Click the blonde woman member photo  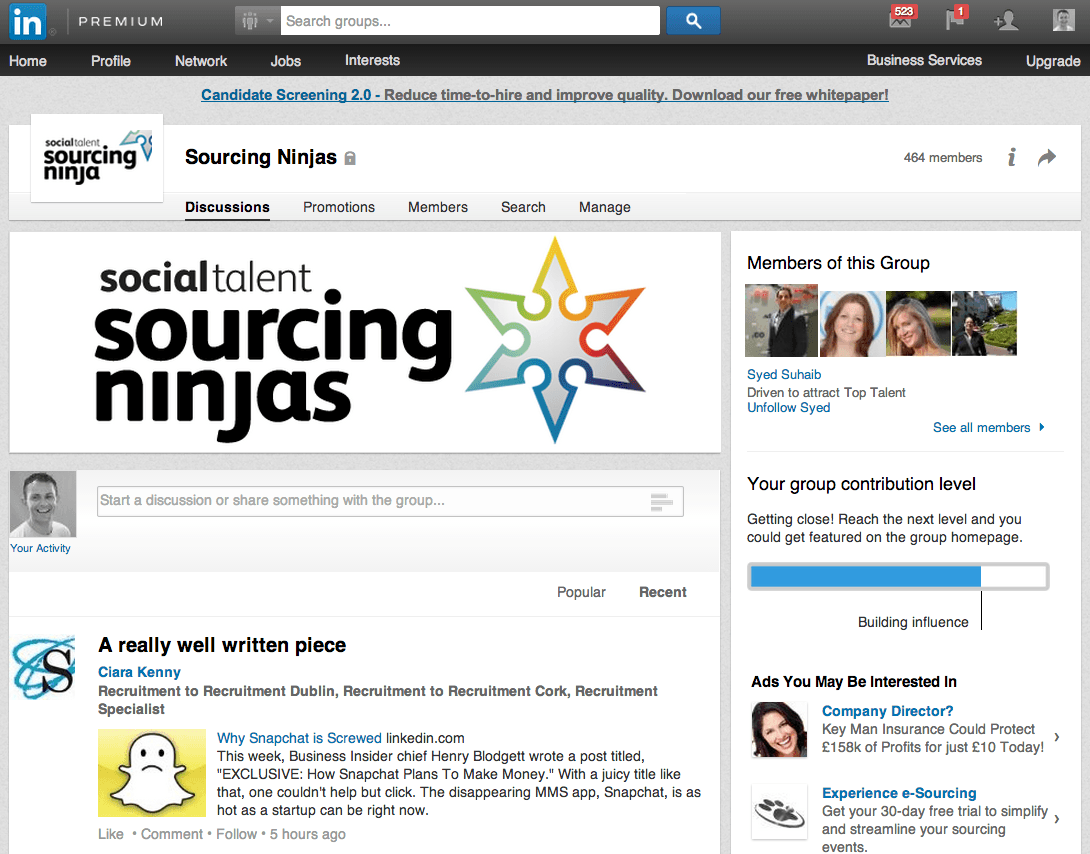(918, 324)
